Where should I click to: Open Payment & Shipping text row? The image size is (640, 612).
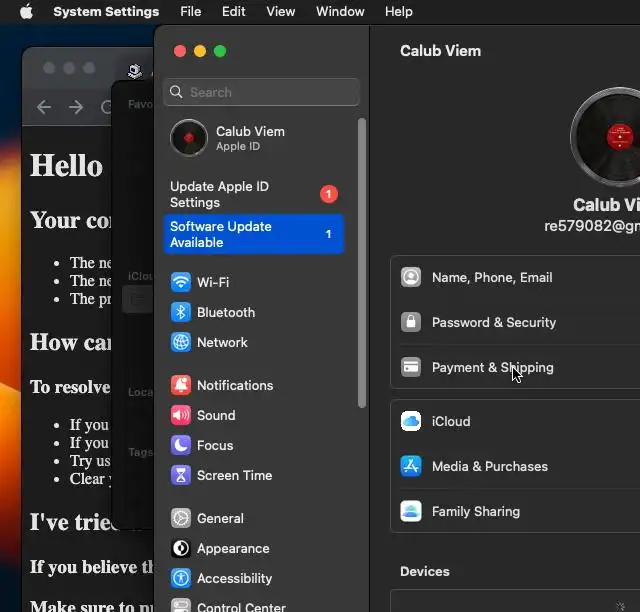493,367
